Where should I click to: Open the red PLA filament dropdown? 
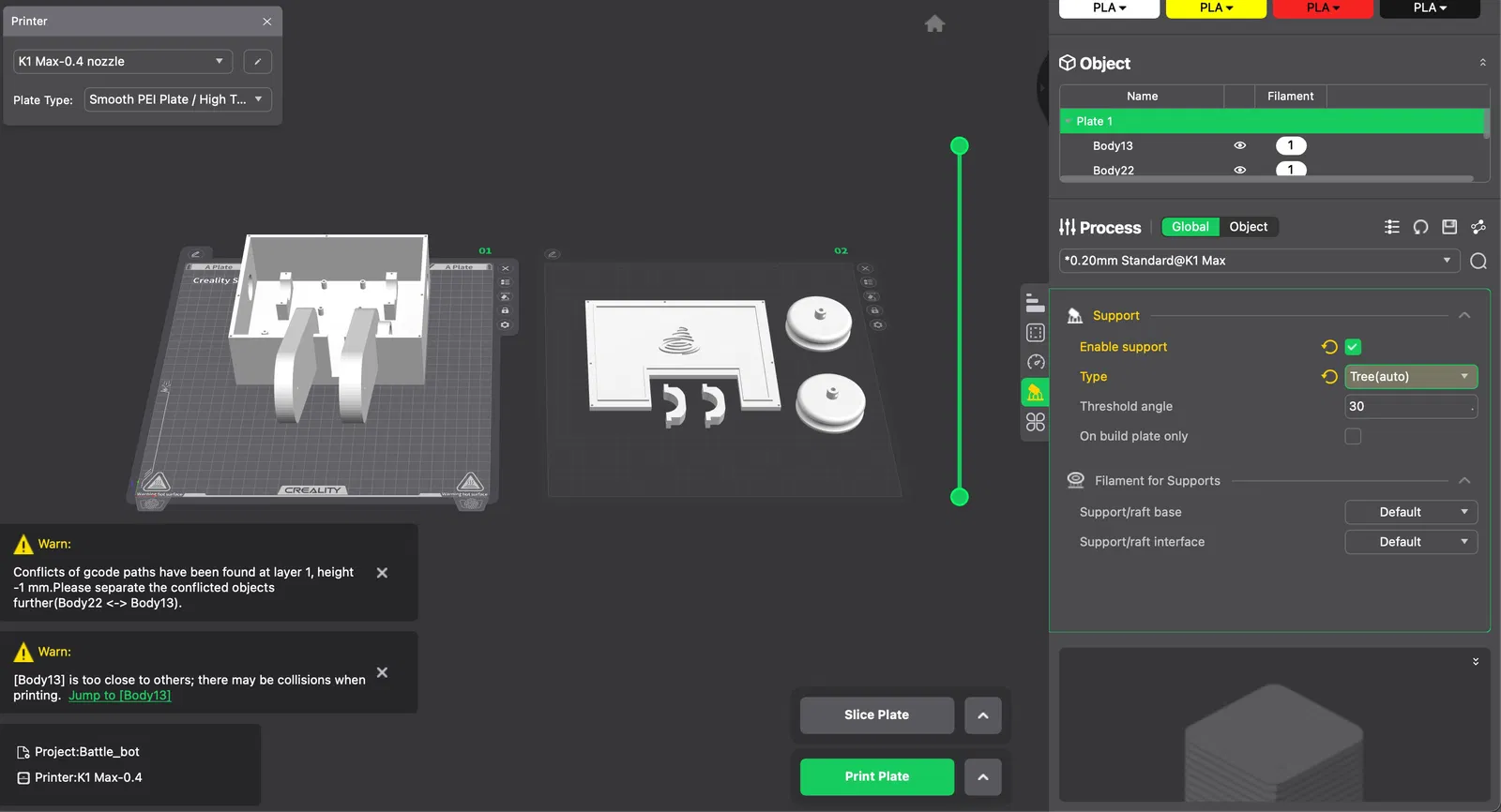point(1324,8)
